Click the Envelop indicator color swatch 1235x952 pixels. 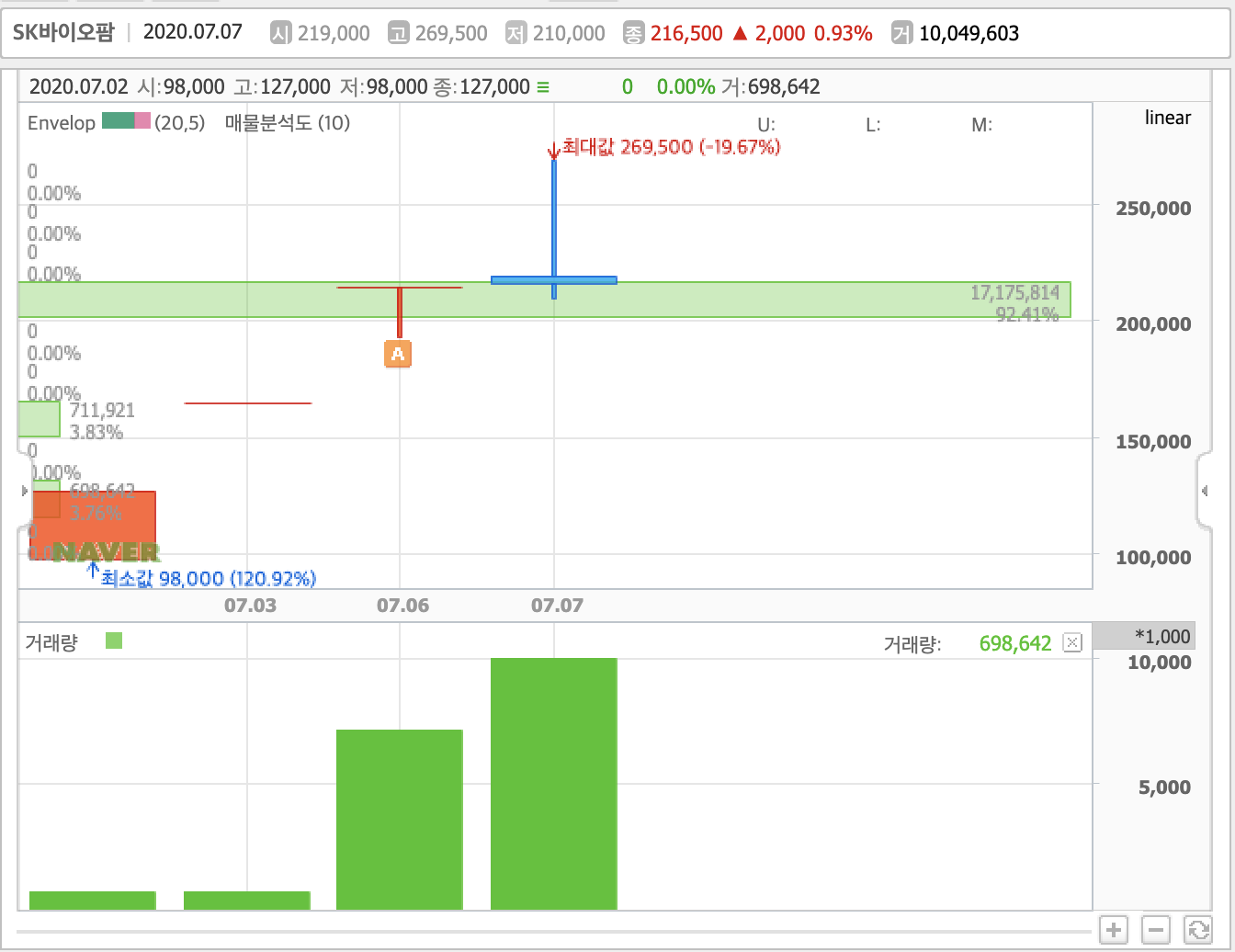pos(126,121)
